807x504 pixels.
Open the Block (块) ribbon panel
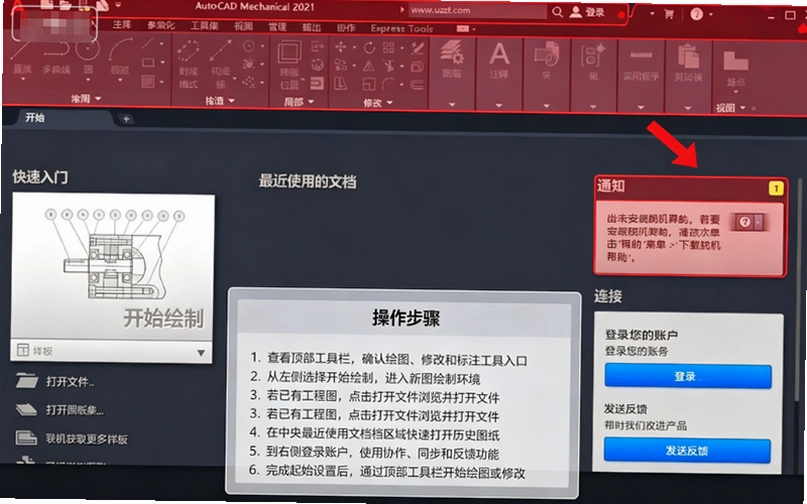click(547, 61)
